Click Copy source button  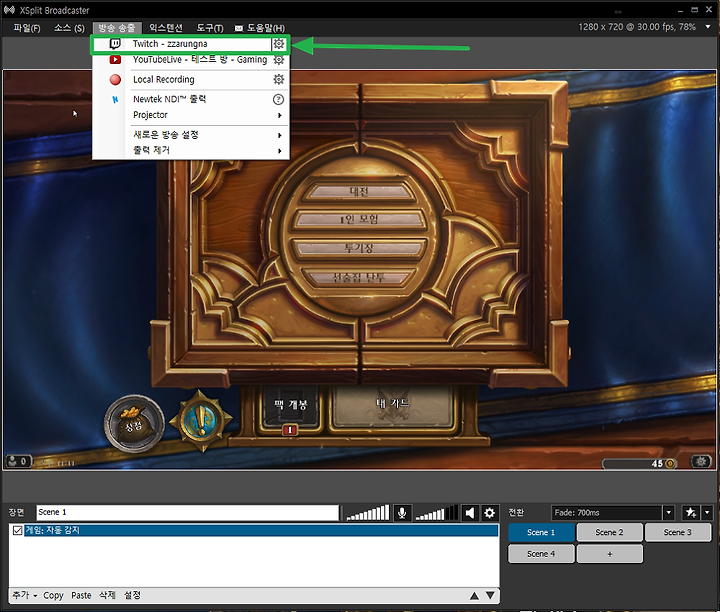[53, 595]
